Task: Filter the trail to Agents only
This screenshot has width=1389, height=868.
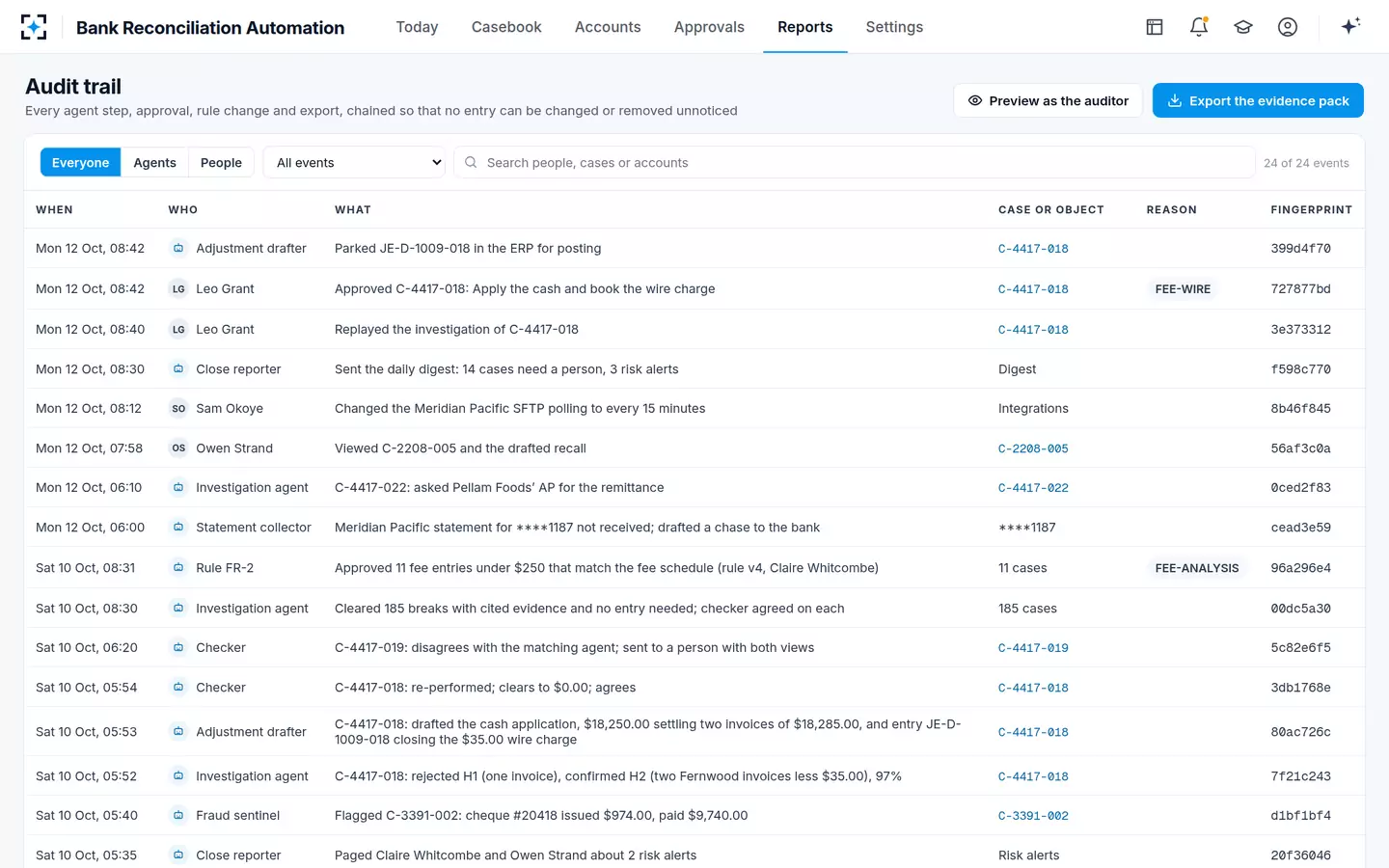Action: click(154, 162)
